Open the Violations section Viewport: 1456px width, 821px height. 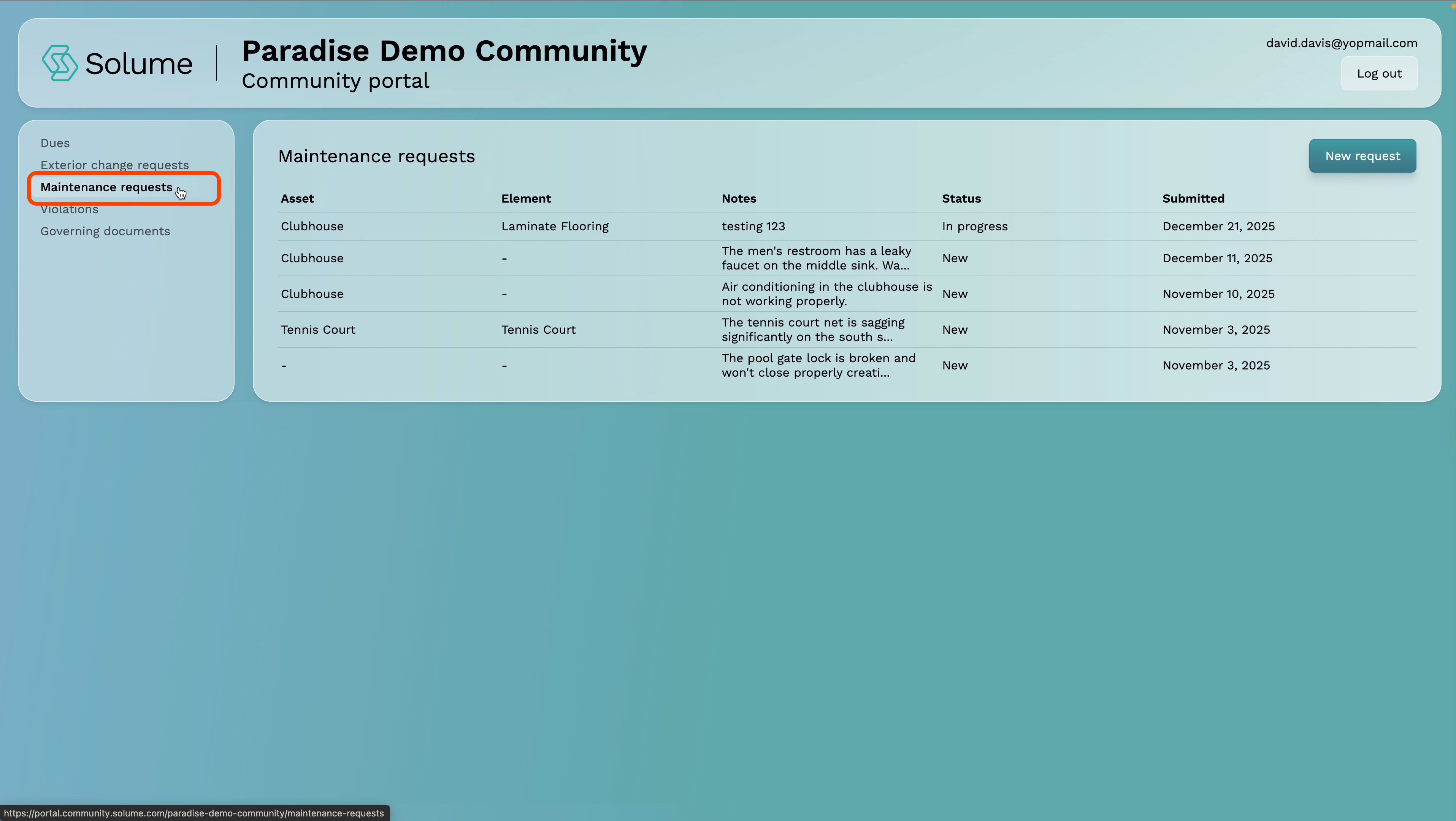click(70, 209)
